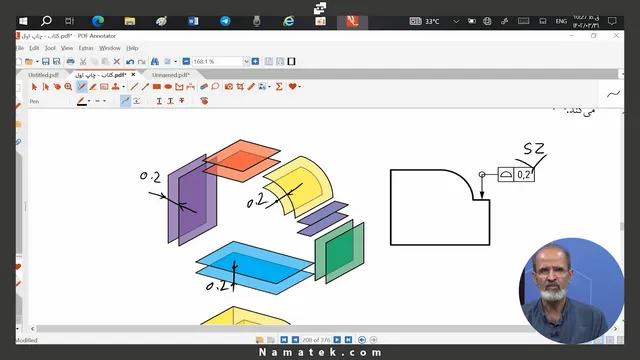
Task: Go to next page button
Action: (337, 340)
